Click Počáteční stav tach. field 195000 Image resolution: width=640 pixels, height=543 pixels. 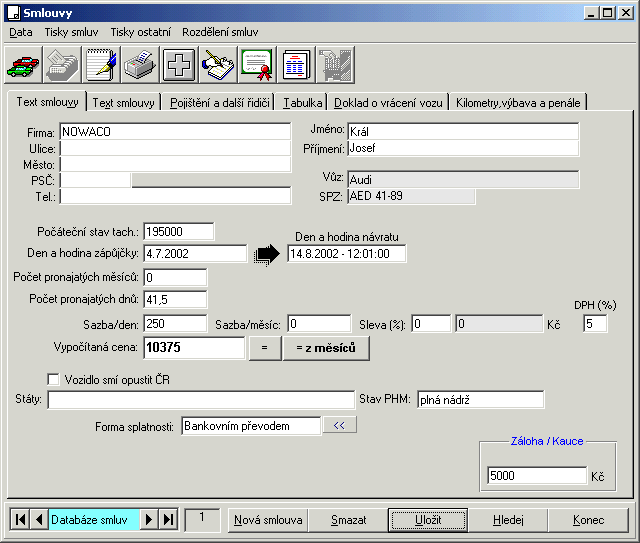point(179,231)
